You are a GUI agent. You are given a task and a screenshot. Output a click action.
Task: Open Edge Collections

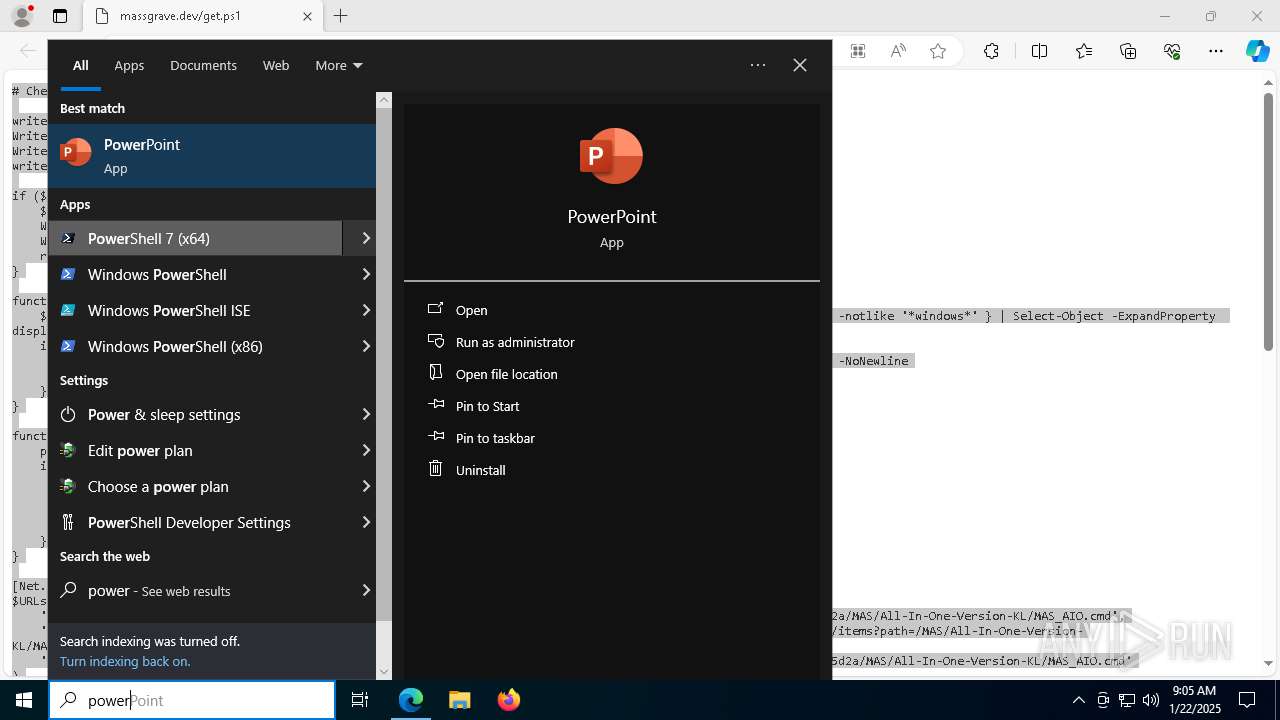(1128, 51)
